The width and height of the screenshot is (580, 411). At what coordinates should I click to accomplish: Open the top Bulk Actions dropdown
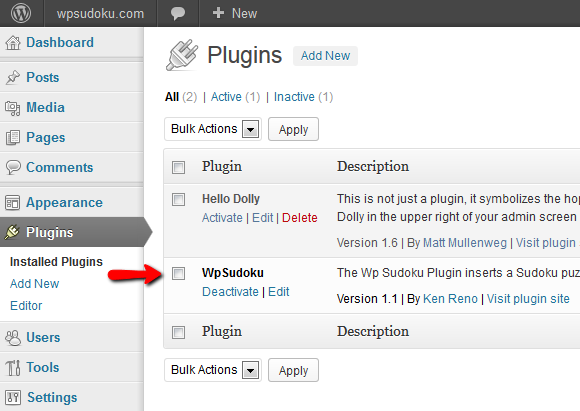coord(213,129)
